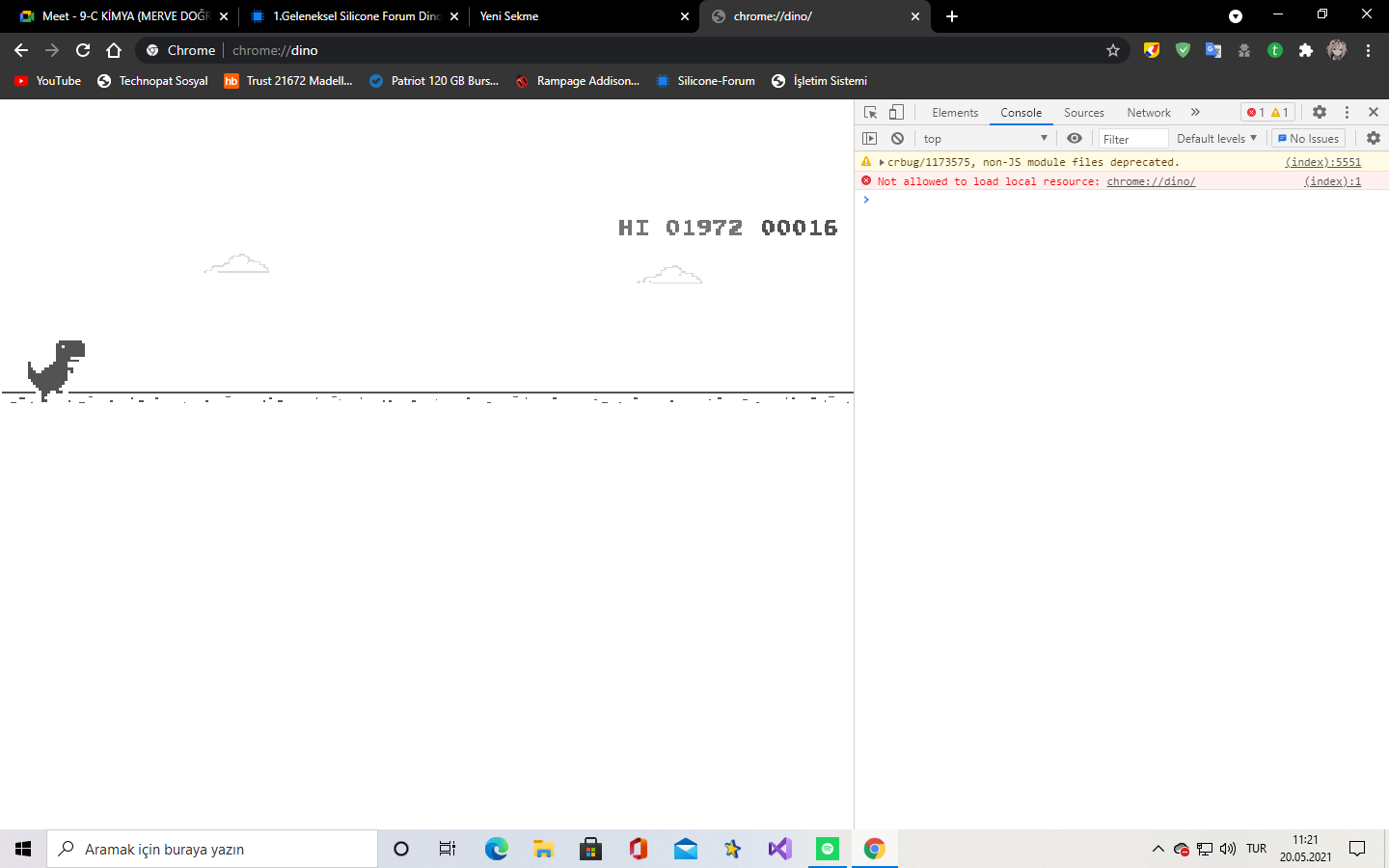Open DevTools settings gear
This screenshot has height=868, width=1389.
coord(1320,113)
